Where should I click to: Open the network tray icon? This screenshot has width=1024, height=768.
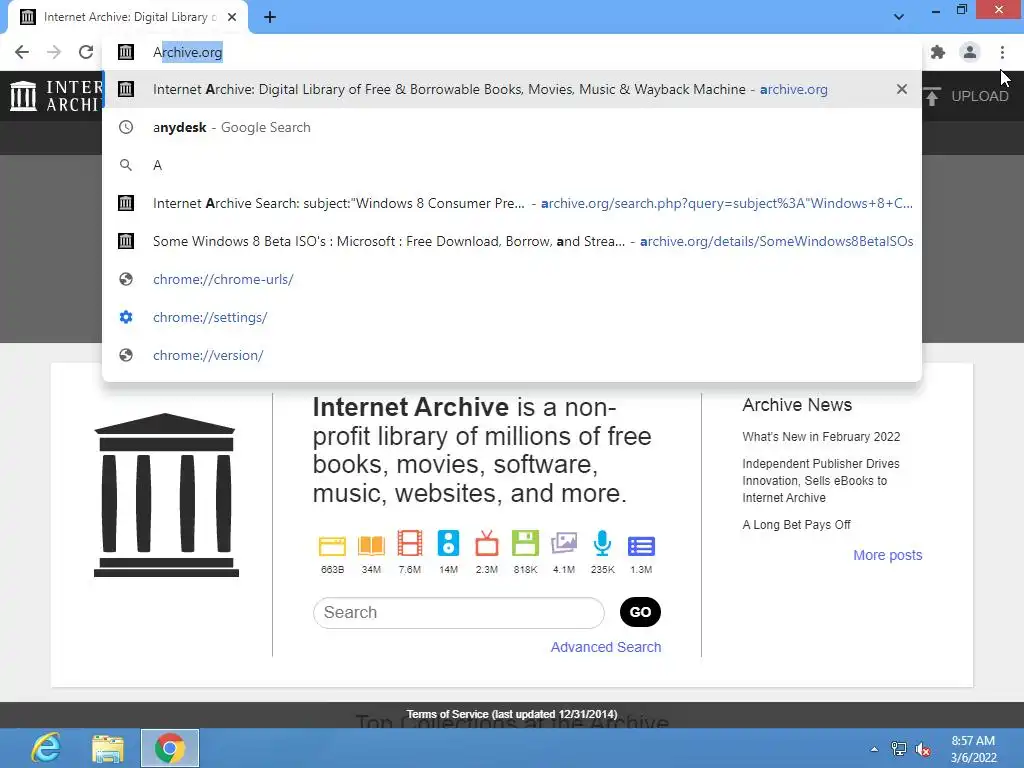tap(899, 749)
